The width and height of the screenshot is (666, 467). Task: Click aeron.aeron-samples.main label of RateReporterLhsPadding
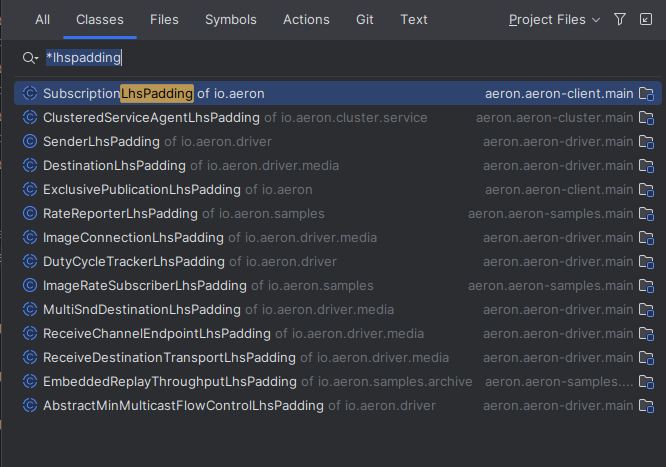(551, 213)
